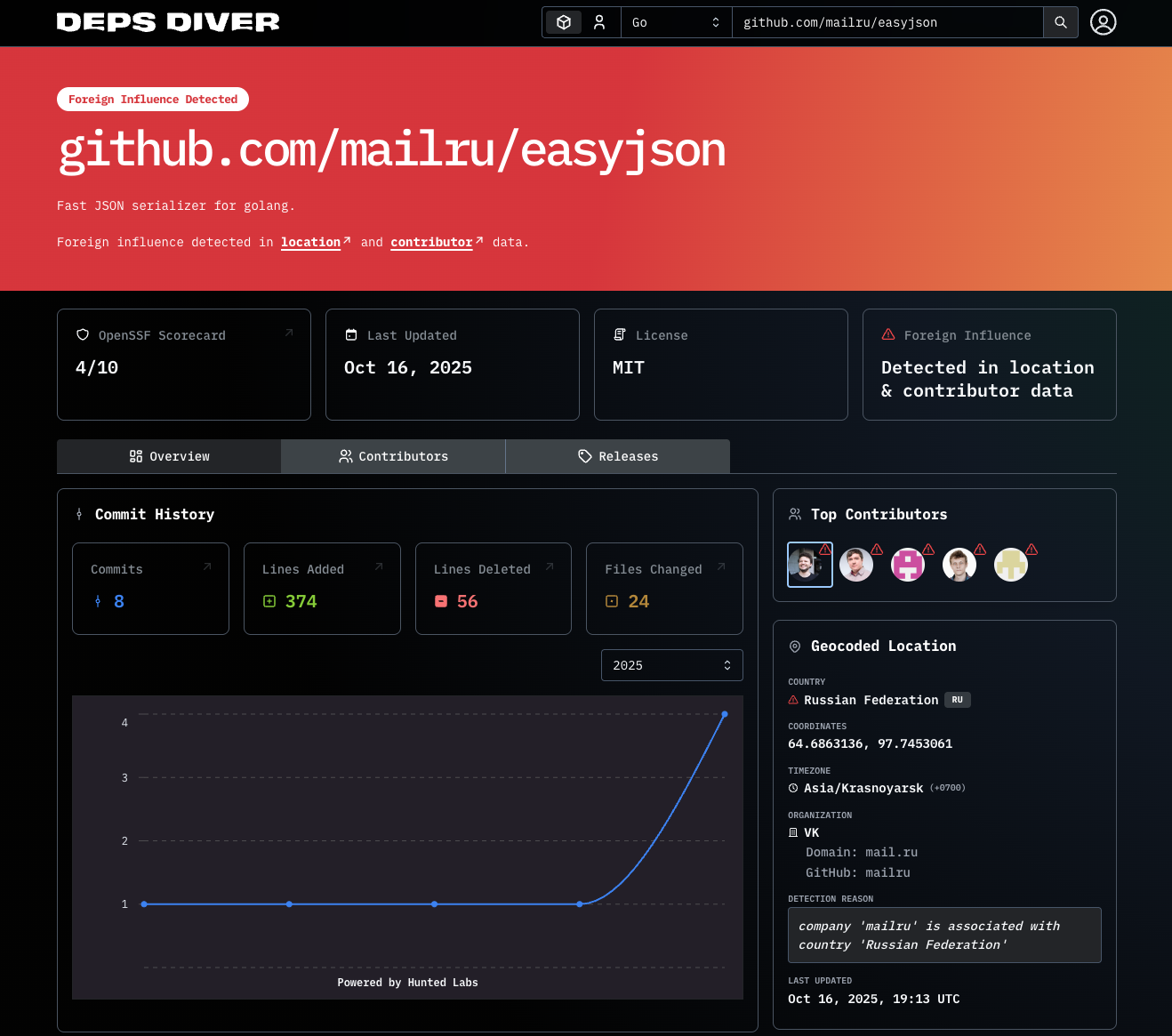
Task: Switch to user search mode toggle
Action: pyautogui.click(x=599, y=22)
